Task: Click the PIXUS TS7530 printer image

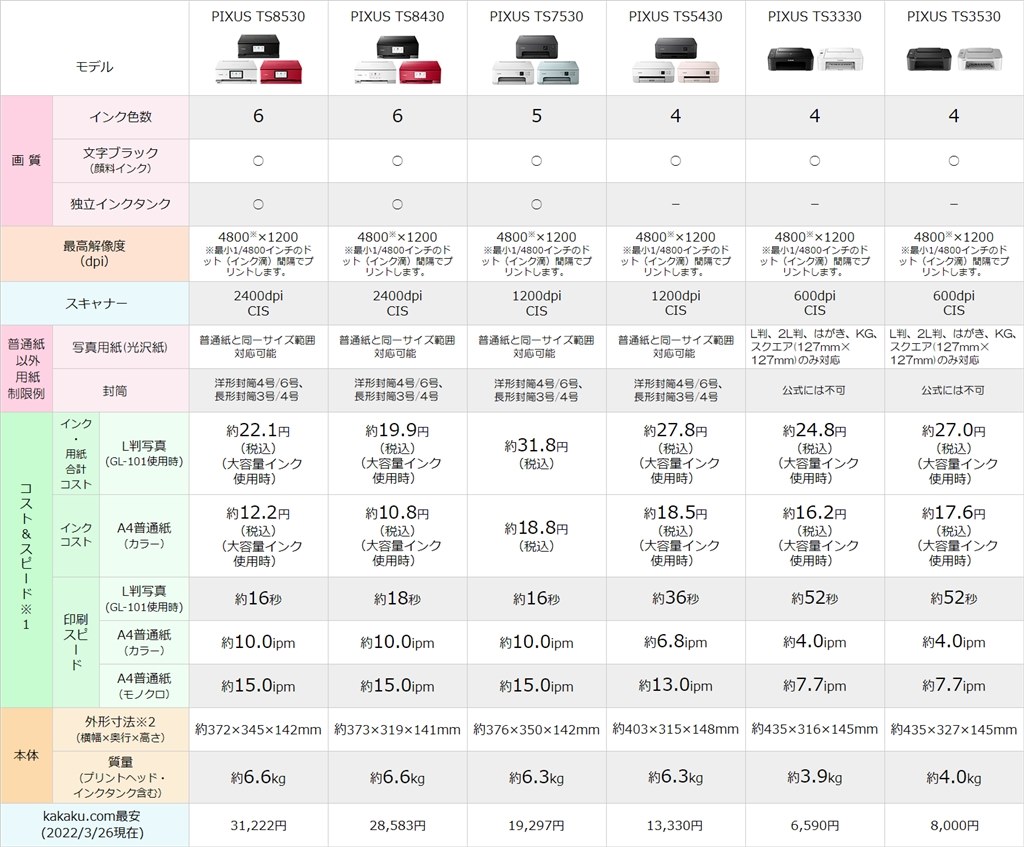Action: point(536,60)
